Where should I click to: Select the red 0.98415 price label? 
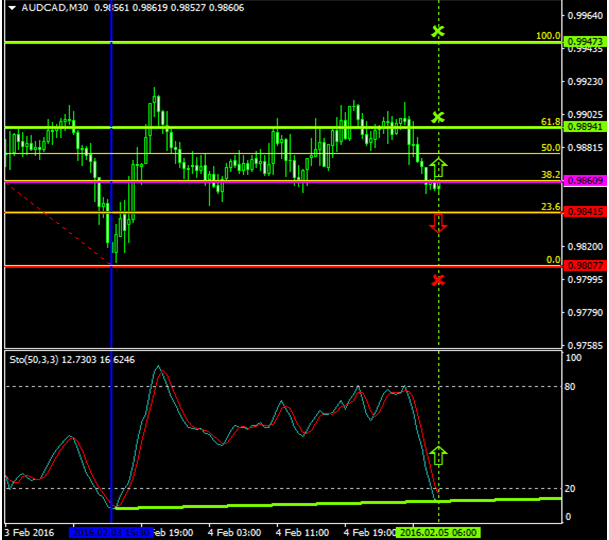[x=583, y=212]
